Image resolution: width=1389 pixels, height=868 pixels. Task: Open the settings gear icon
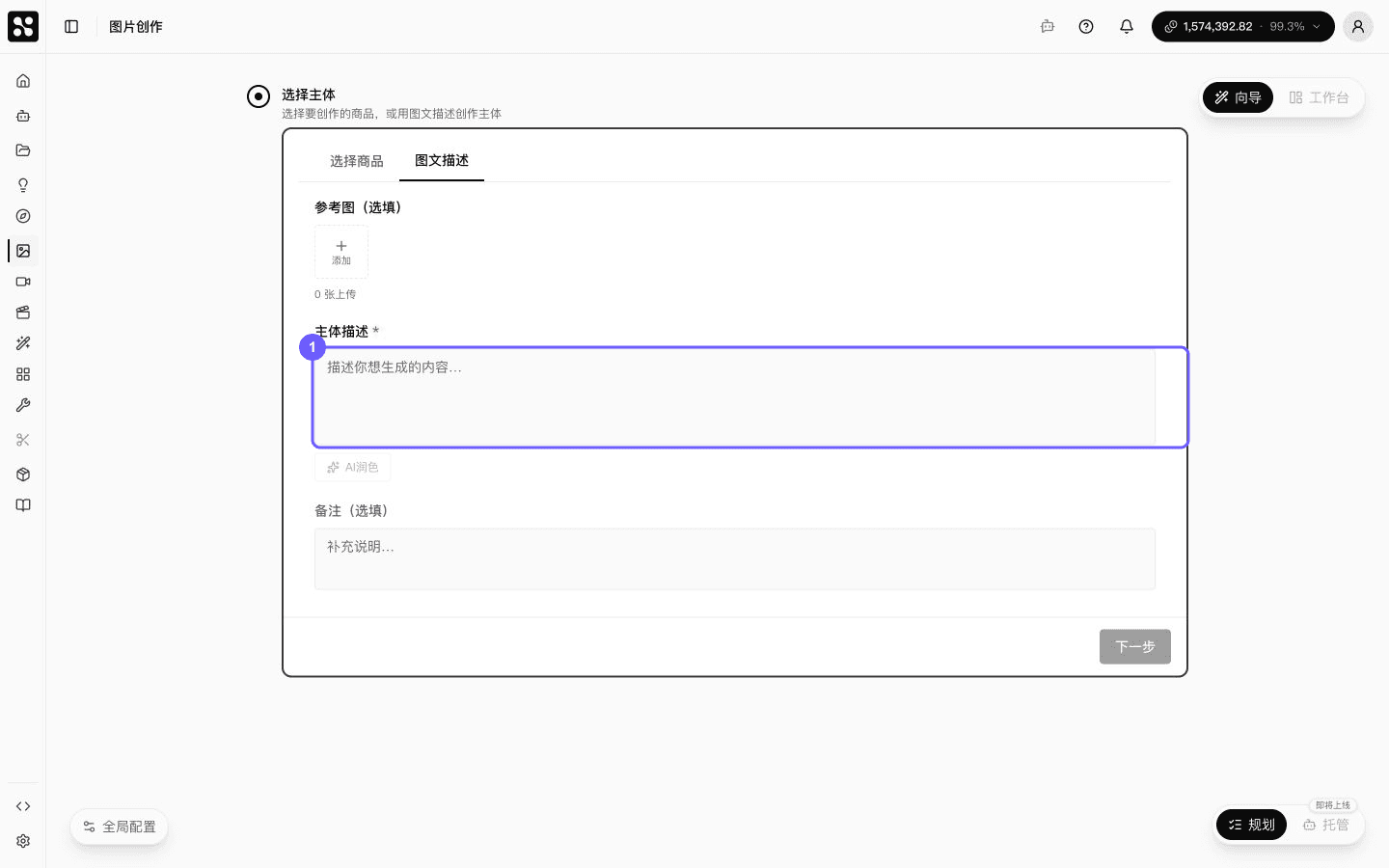pos(23,841)
